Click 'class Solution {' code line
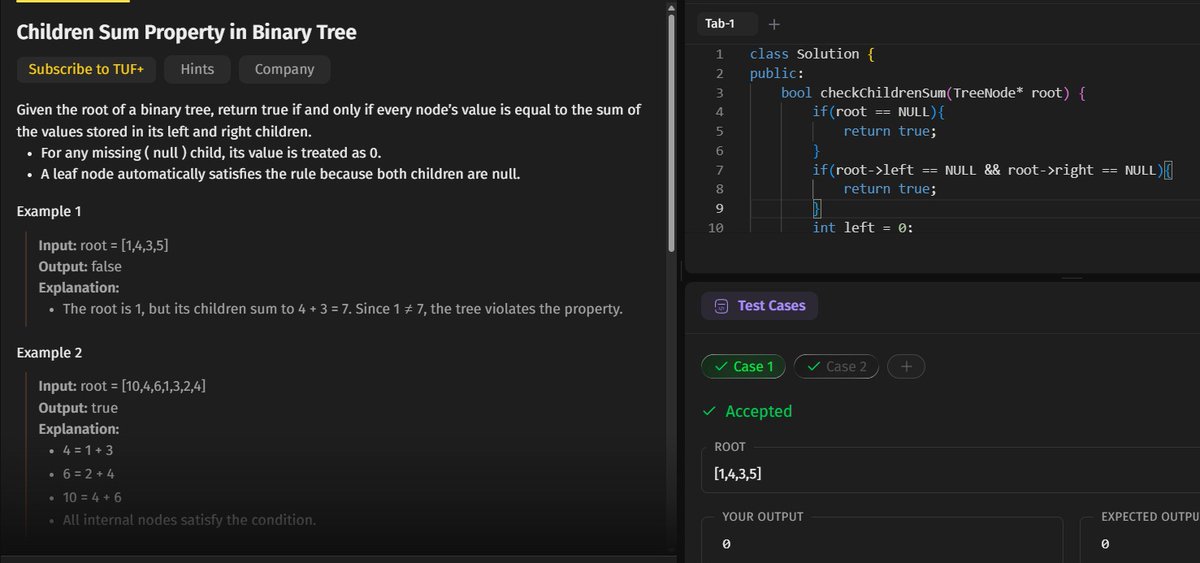Viewport: 1200px width, 563px height. (813, 54)
